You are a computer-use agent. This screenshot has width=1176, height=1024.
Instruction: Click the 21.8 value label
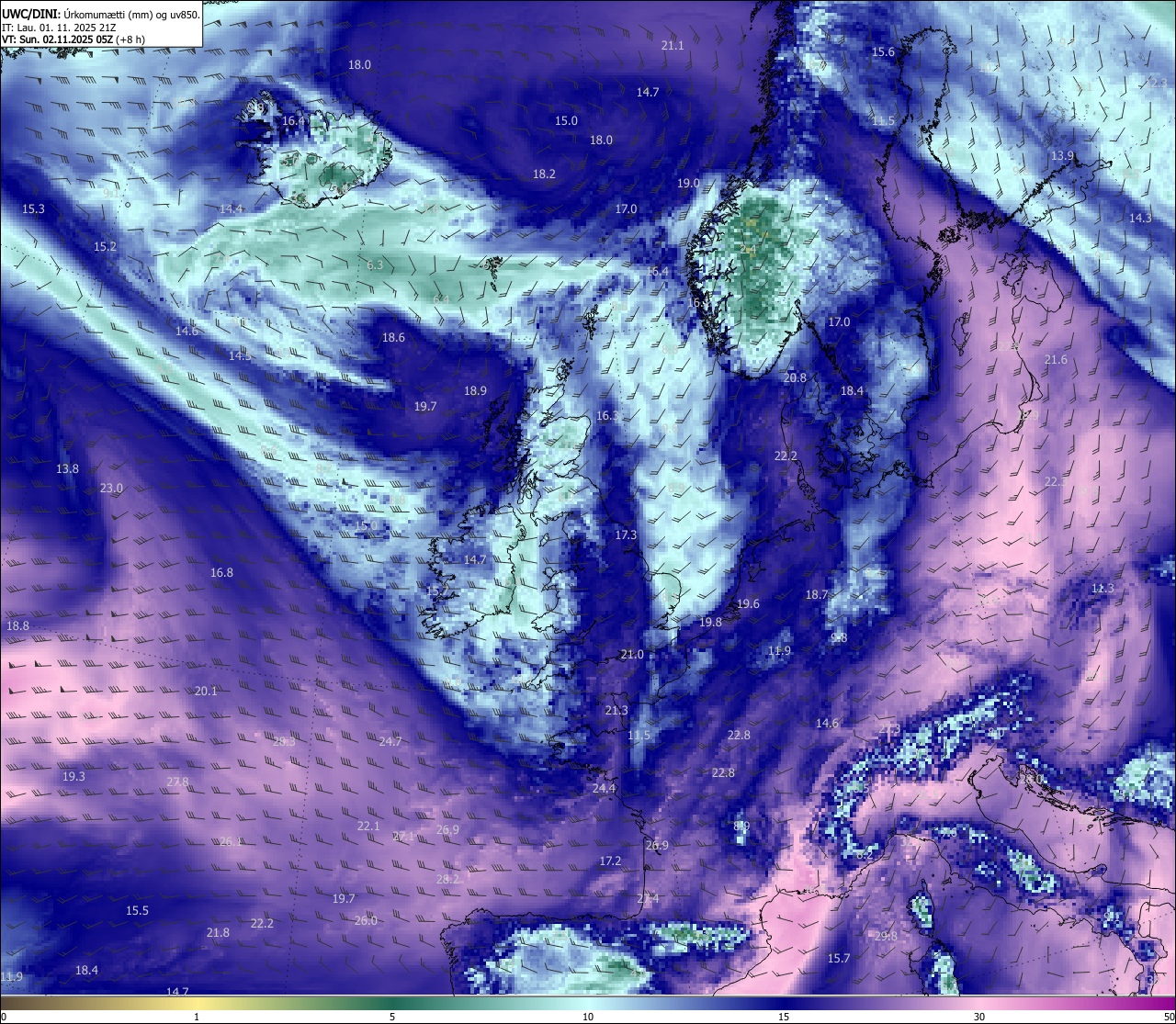pyautogui.click(x=218, y=932)
